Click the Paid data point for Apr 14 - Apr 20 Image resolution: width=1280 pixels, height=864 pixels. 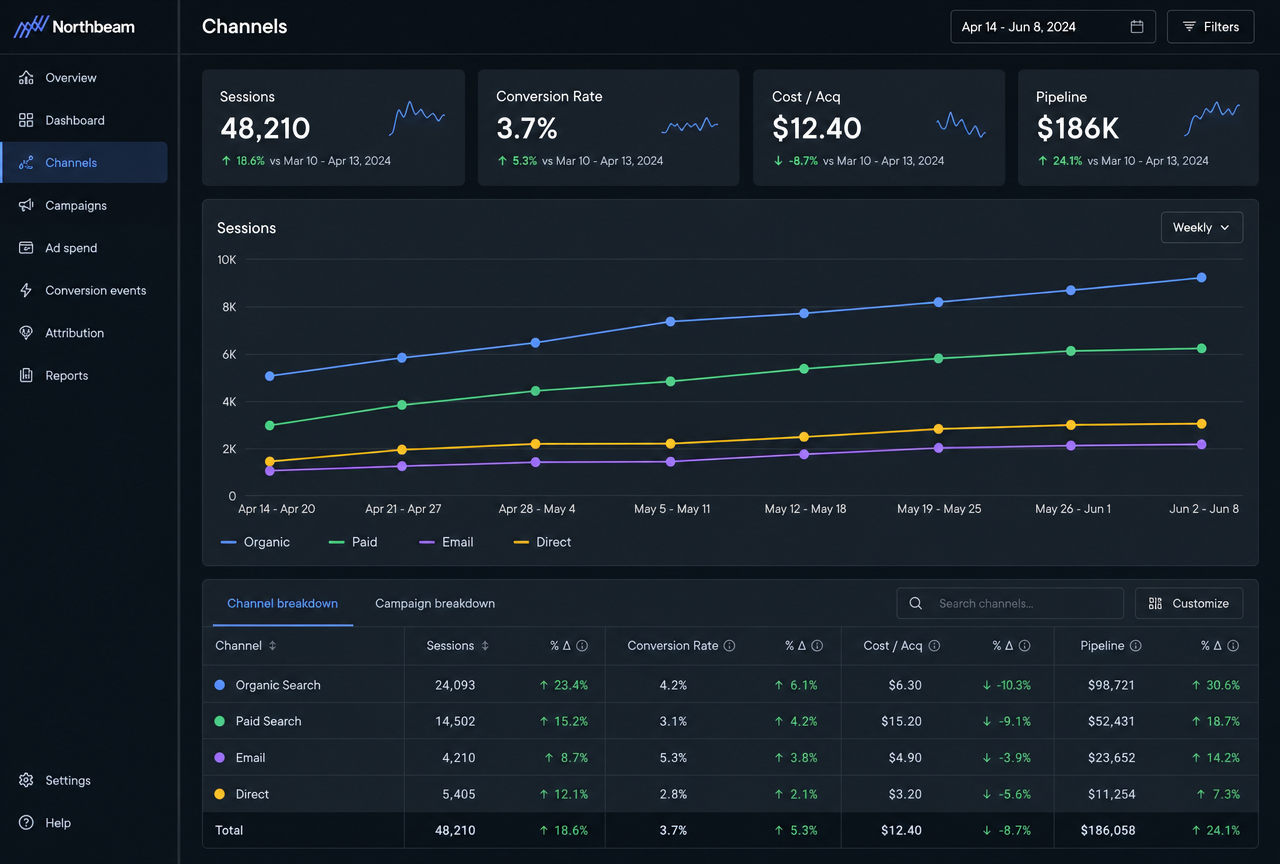point(270,426)
